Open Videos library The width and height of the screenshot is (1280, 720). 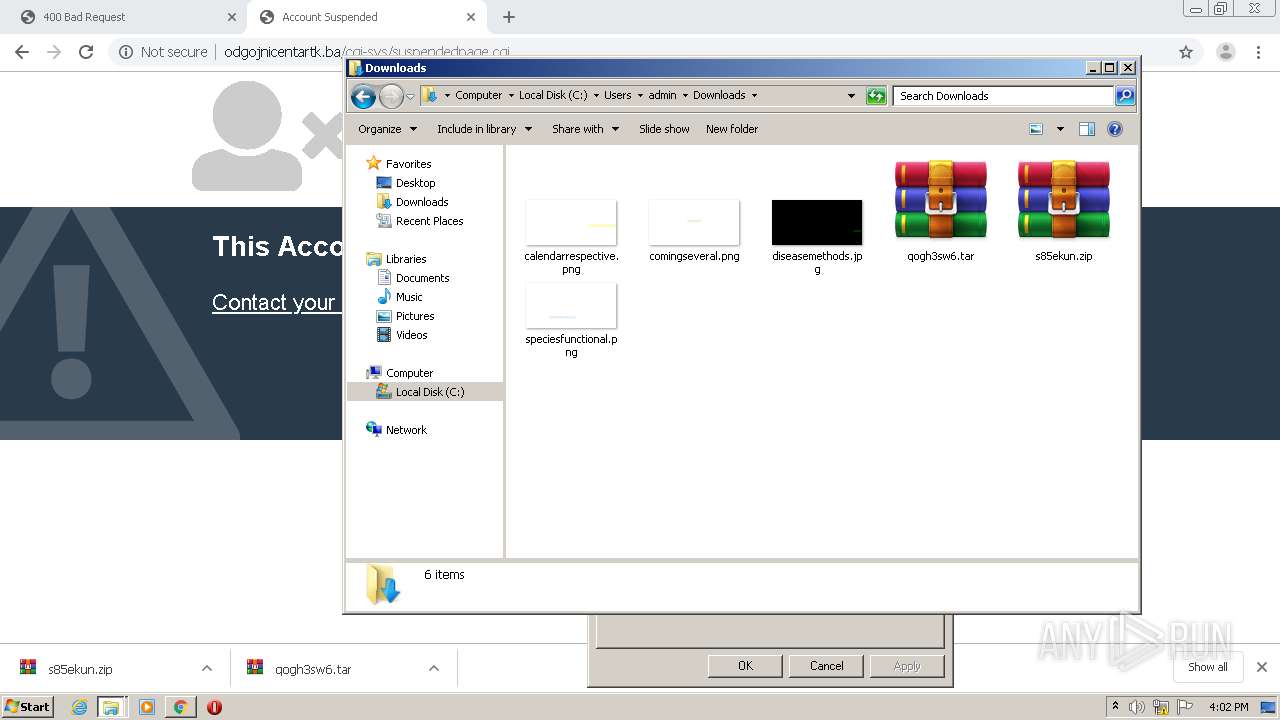pyautogui.click(x=411, y=335)
